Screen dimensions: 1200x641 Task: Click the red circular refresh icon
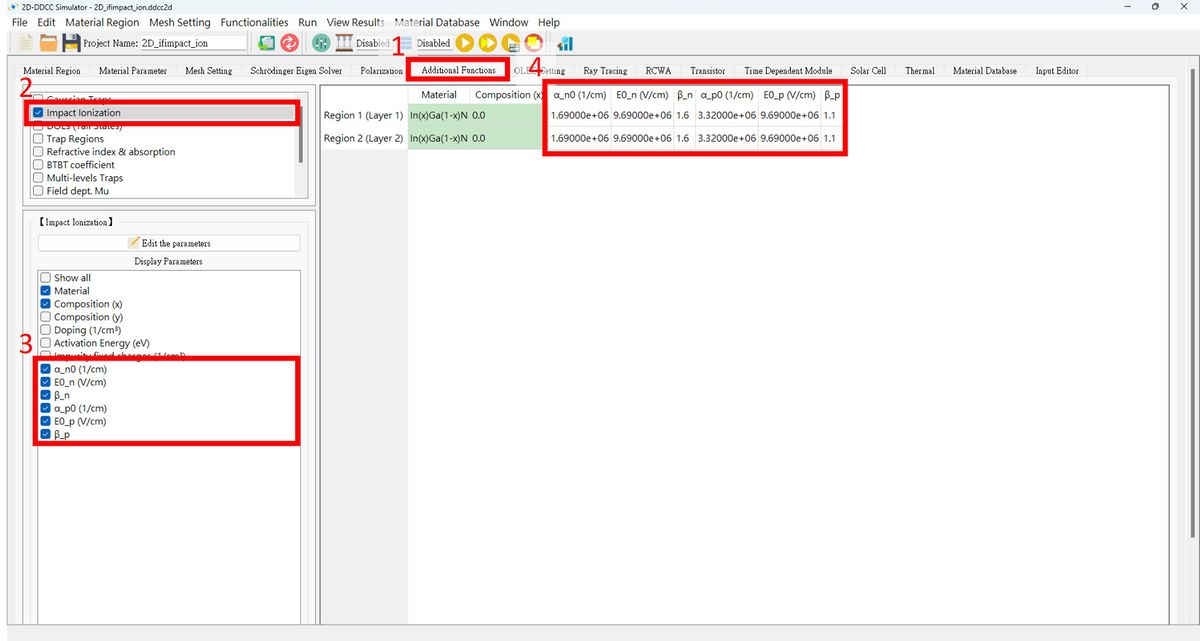(x=290, y=43)
